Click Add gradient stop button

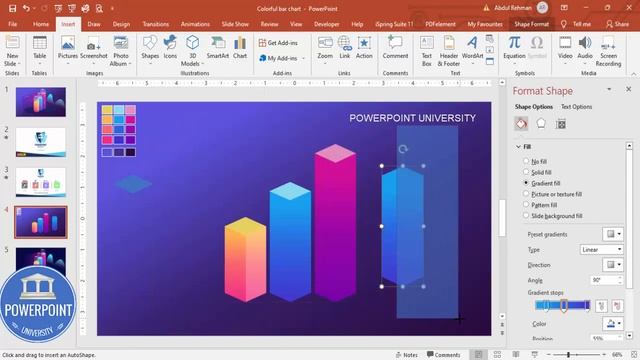[x=601, y=306]
